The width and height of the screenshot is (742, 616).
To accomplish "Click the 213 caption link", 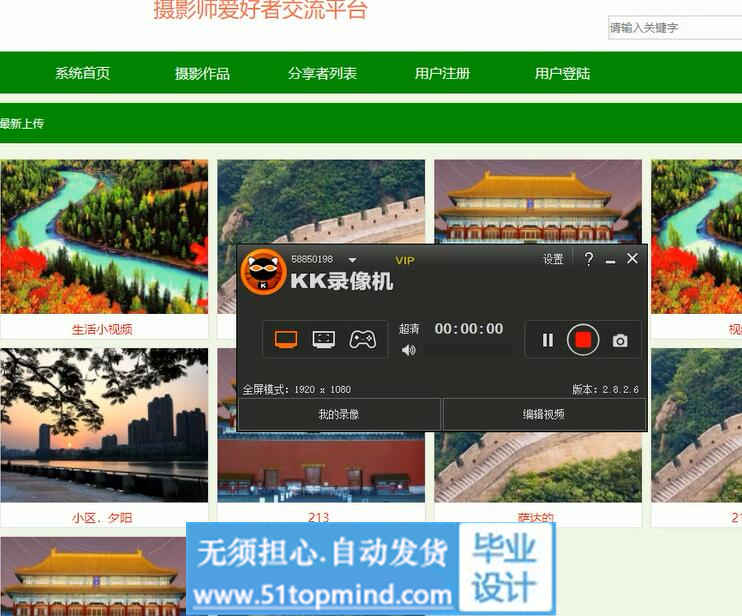I will [x=318, y=517].
